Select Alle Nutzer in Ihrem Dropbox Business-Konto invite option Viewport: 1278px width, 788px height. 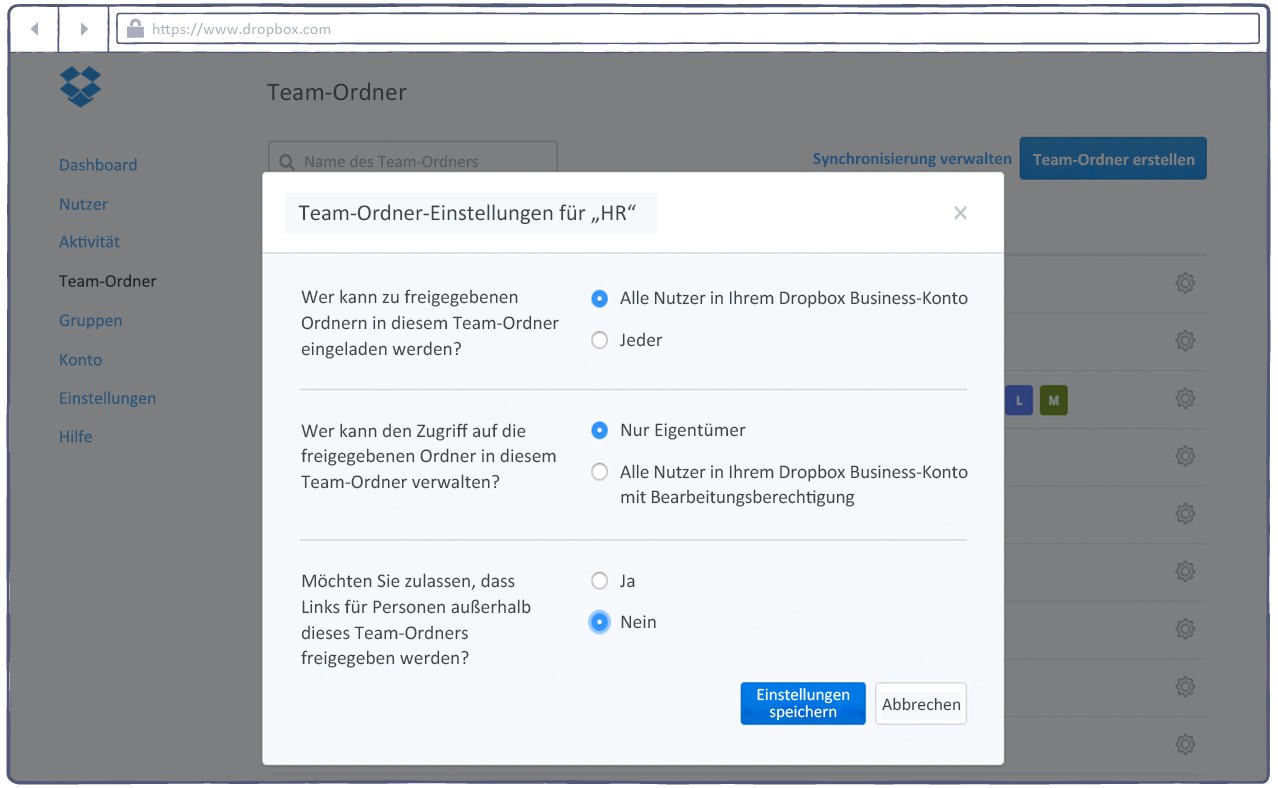599,298
